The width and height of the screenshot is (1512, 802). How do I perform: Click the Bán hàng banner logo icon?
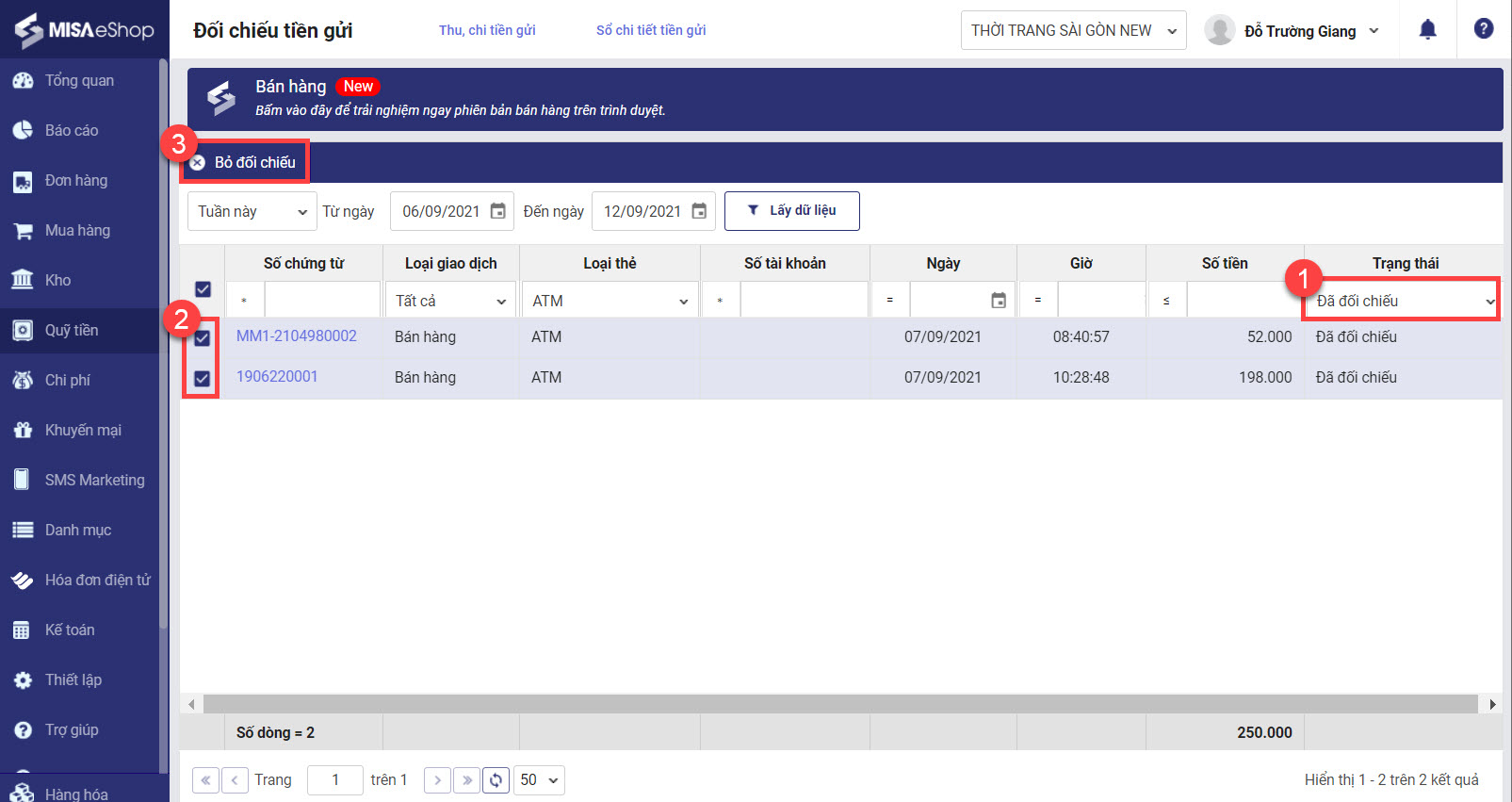(221, 98)
